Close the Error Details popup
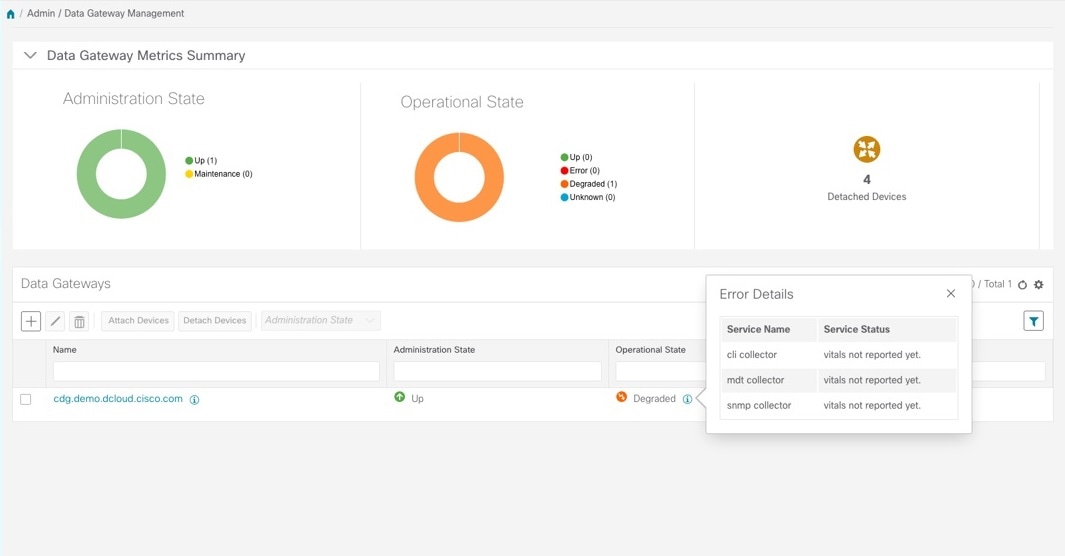Viewport: 1065px width, 556px height. (x=951, y=294)
